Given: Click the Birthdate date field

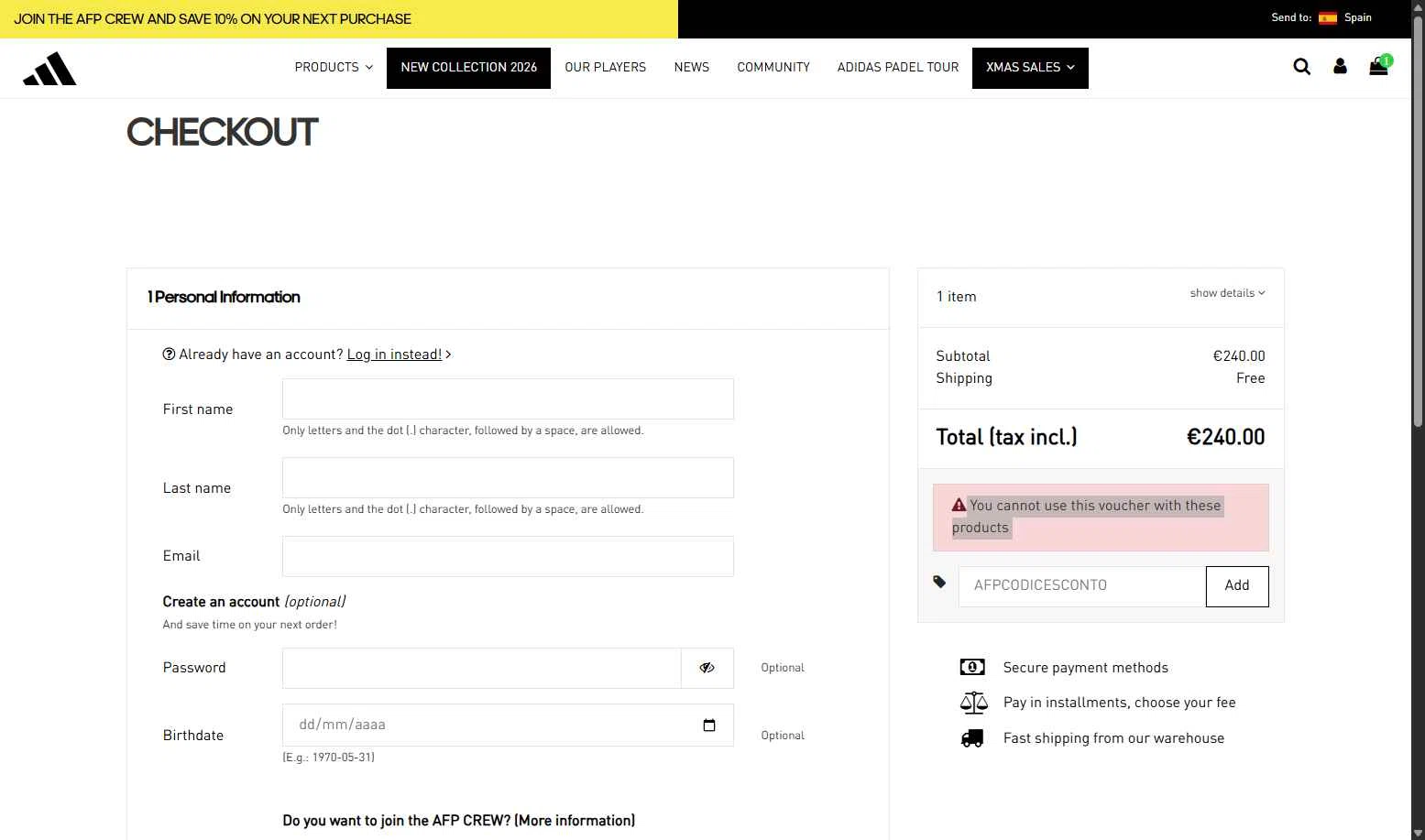Looking at the screenshot, I should click(508, 725).
